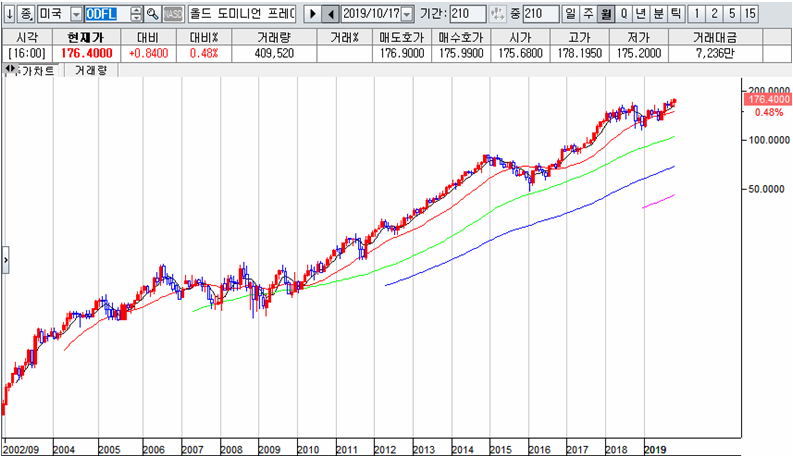
Task: Click the 대비% column header
Action: 204,37
